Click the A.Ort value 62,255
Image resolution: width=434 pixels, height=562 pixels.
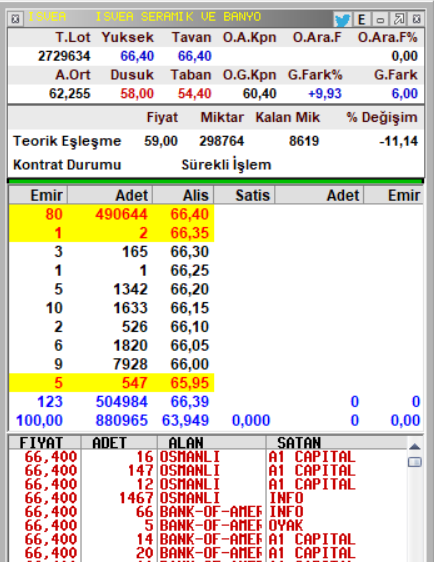pos(70,94)
